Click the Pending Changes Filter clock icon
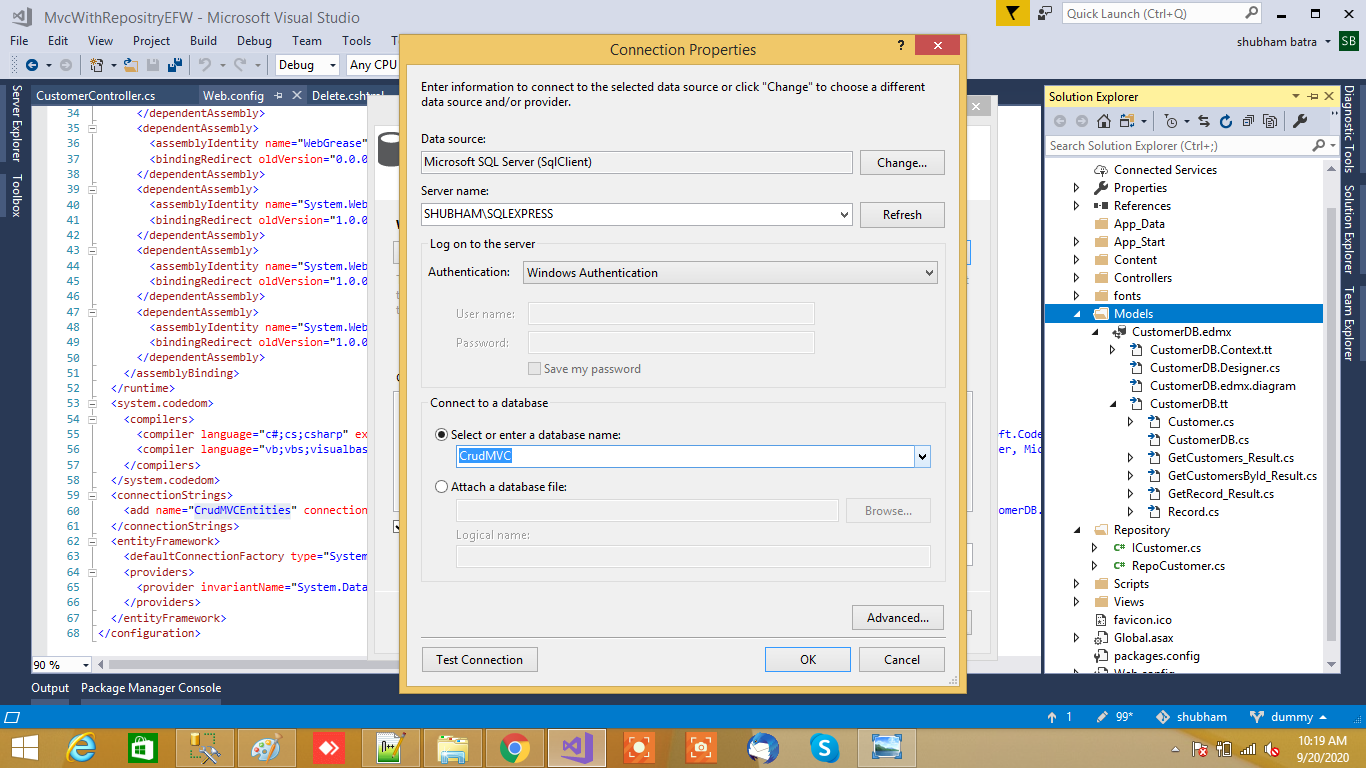The width and height of the screenshot is (1366, 768). pos(1171,121)
